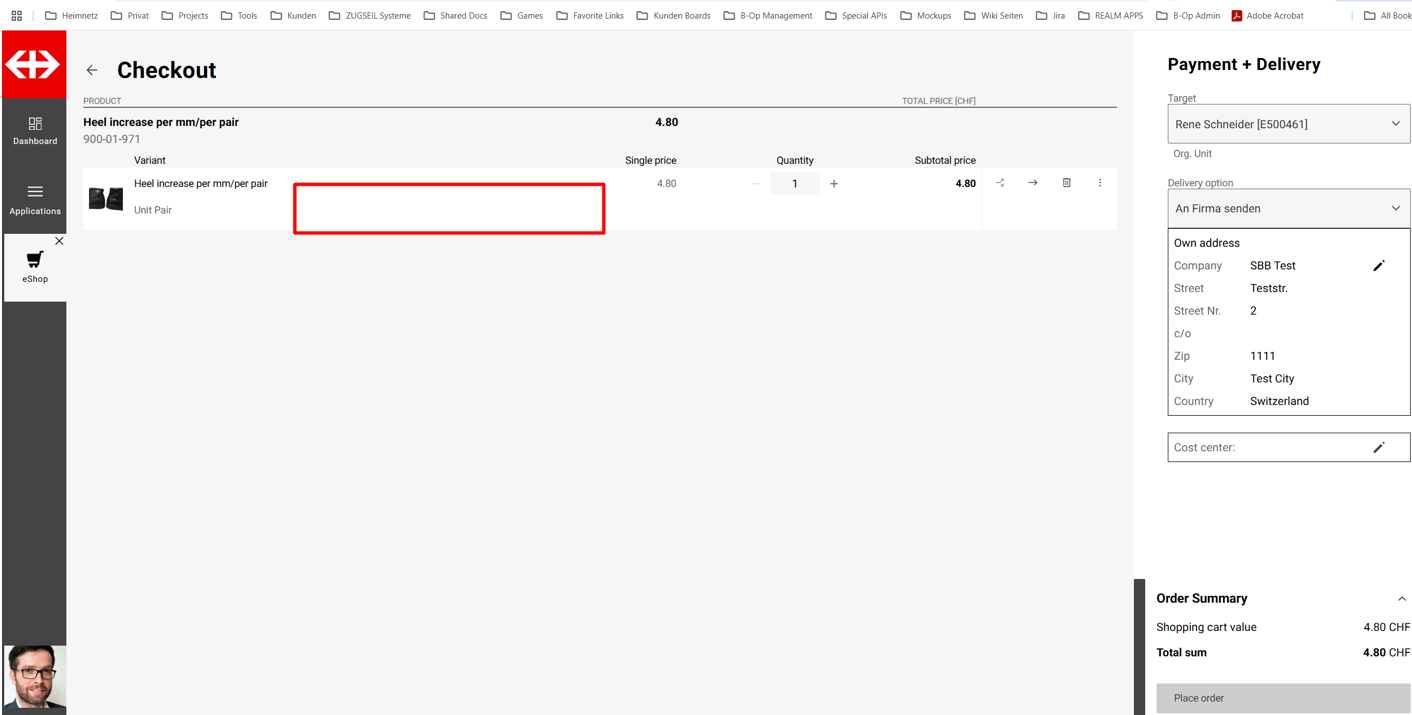The image size is (1412, 715).
Task: Click the back arrow beside Checkout
Action: [92, 70]
